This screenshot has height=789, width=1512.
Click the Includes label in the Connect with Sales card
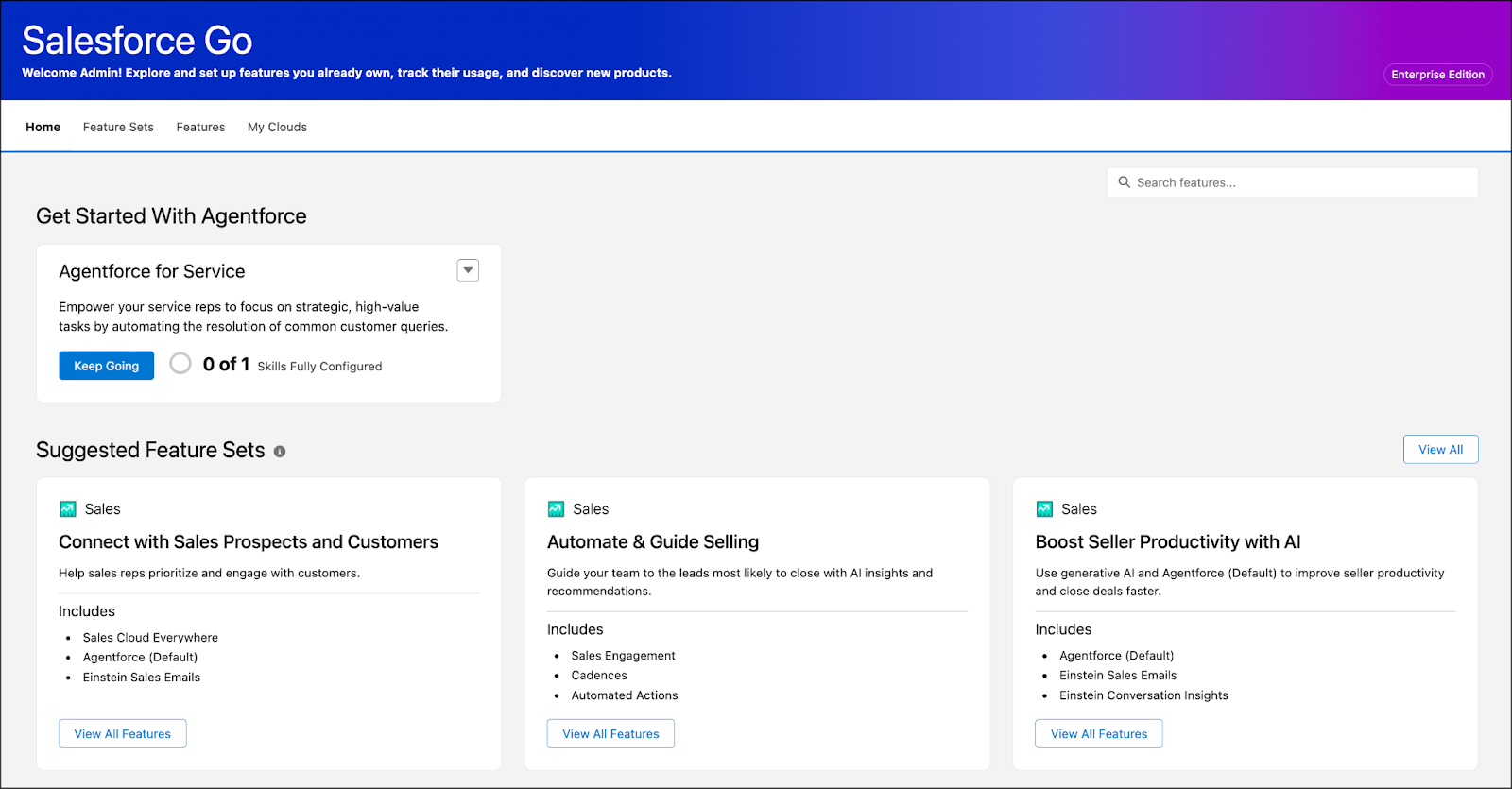pos(87,611)
